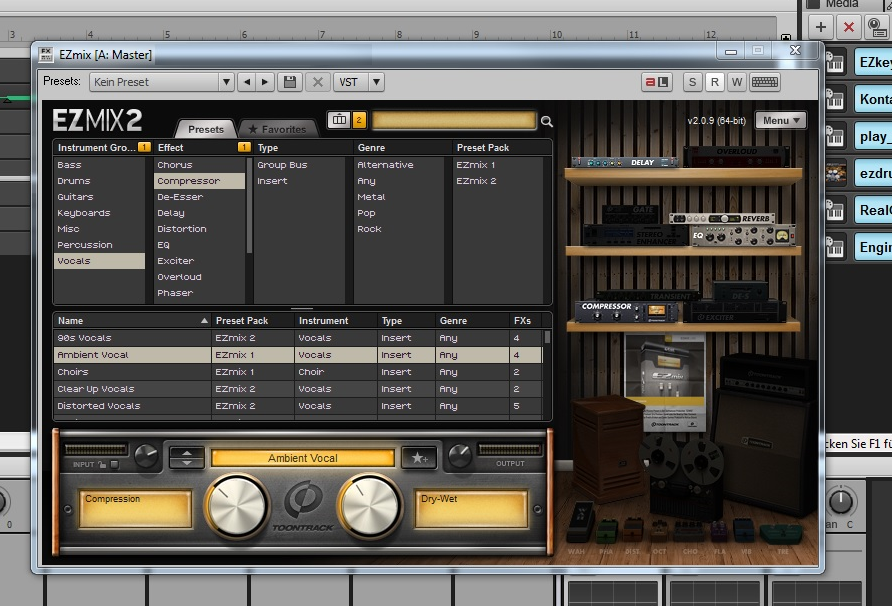This screenshot has height=606, width=892.
Task: Add Ambient Vocal to favorites with star-plus
Action: point(419,457)
